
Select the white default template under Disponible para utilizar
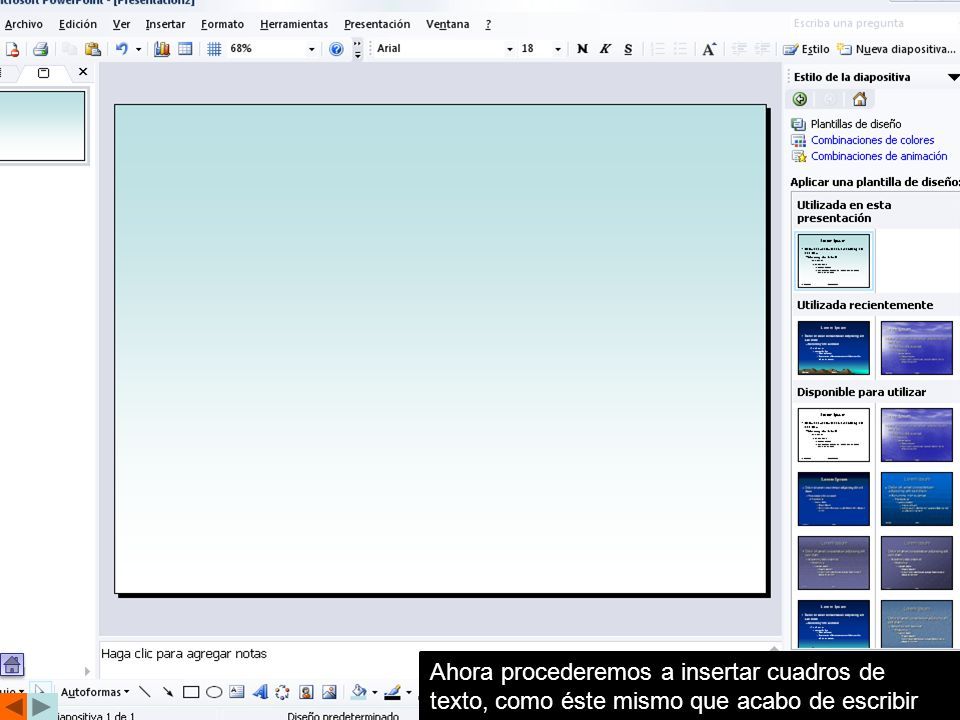[x=834, y=435]
